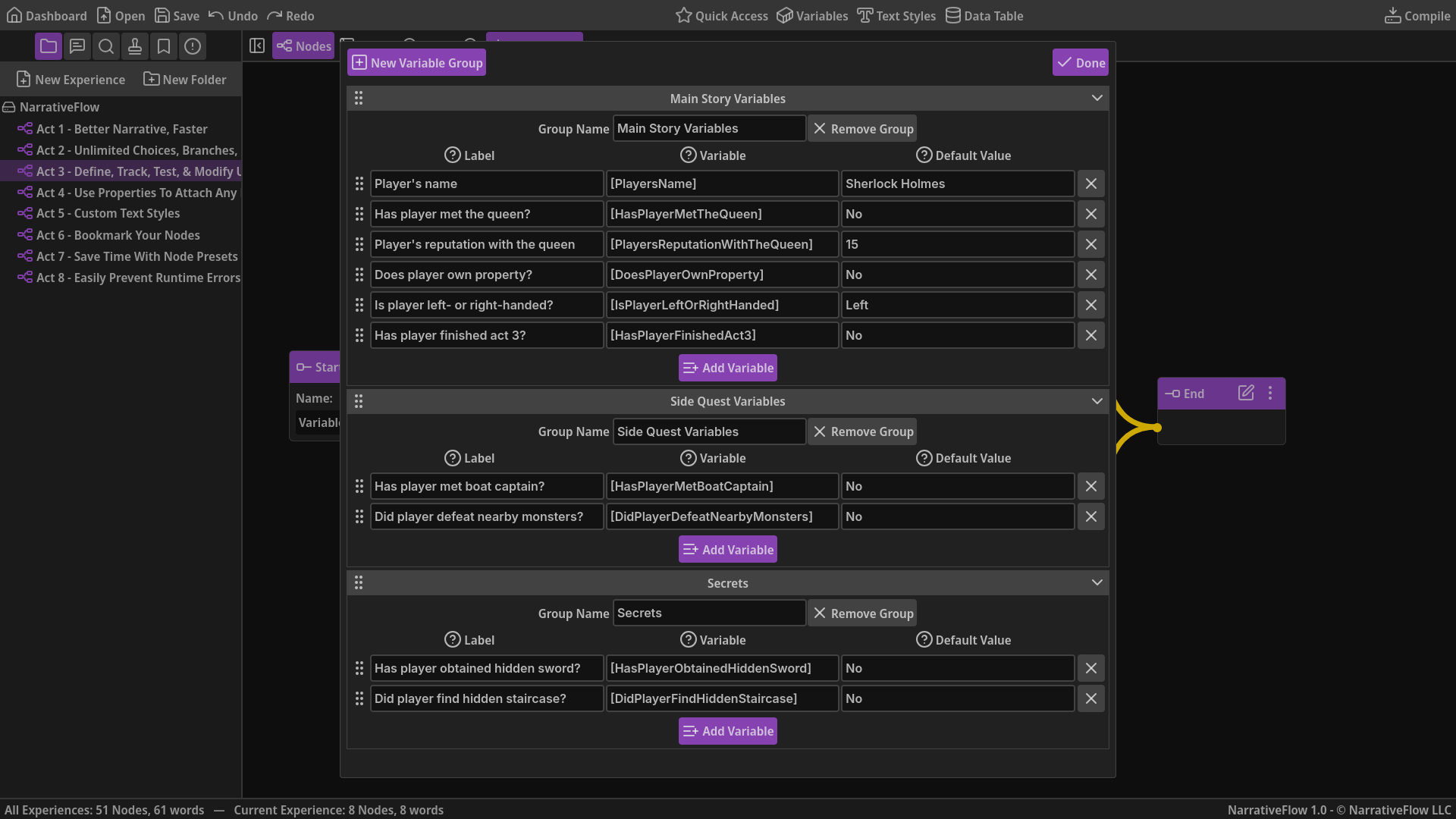The width and height of the screenshot is (1456, 819).
Task: Switch to Nodes tab
Action: (x=303, y=46)
